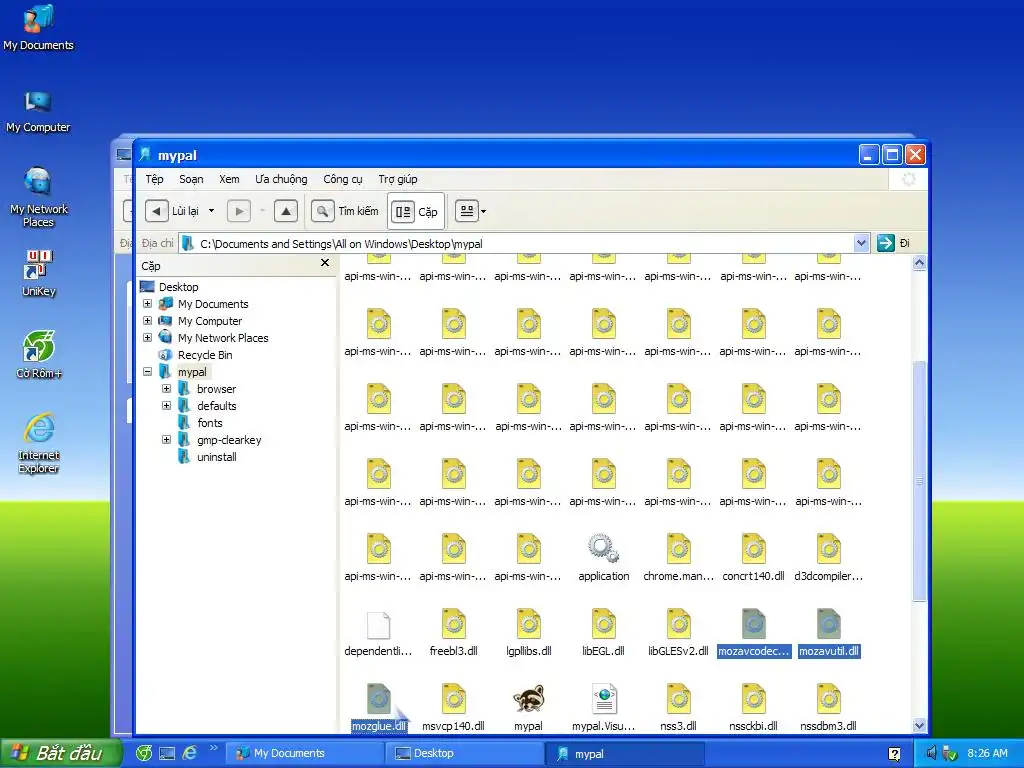Open the Tệp menu
The height and width of the screenshot is (768, 1024).
tap(154, 179)
